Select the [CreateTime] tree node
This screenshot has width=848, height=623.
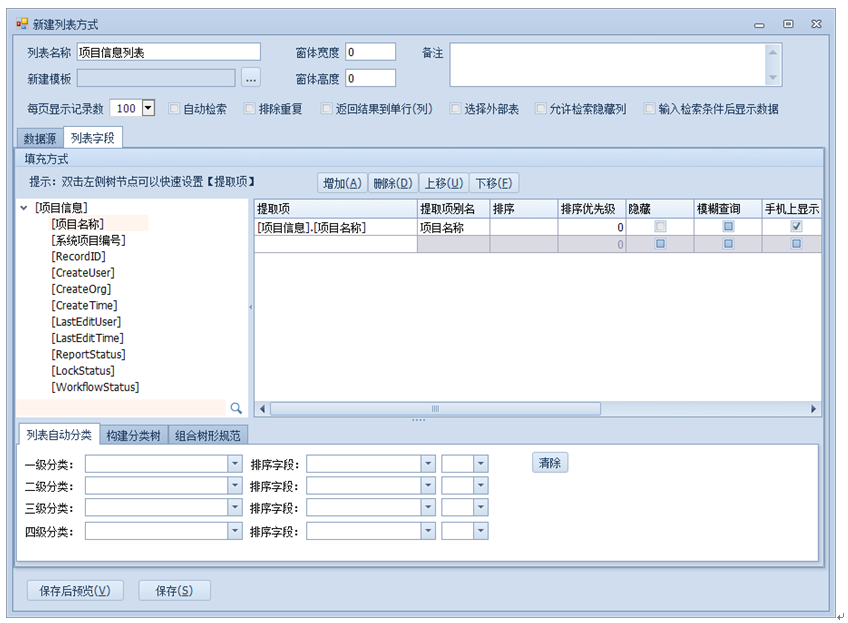point(84,305)
